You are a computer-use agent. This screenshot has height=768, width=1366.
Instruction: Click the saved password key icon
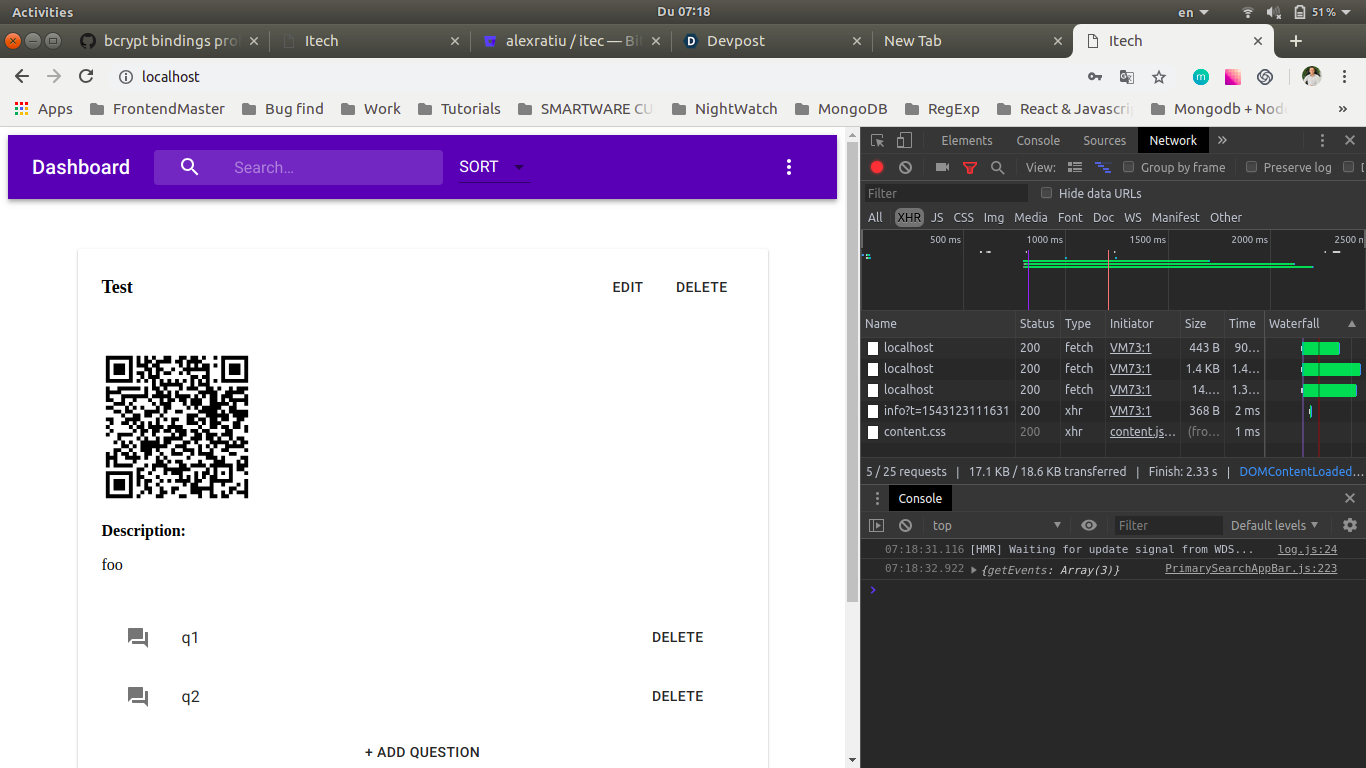tap(1095, 77)
